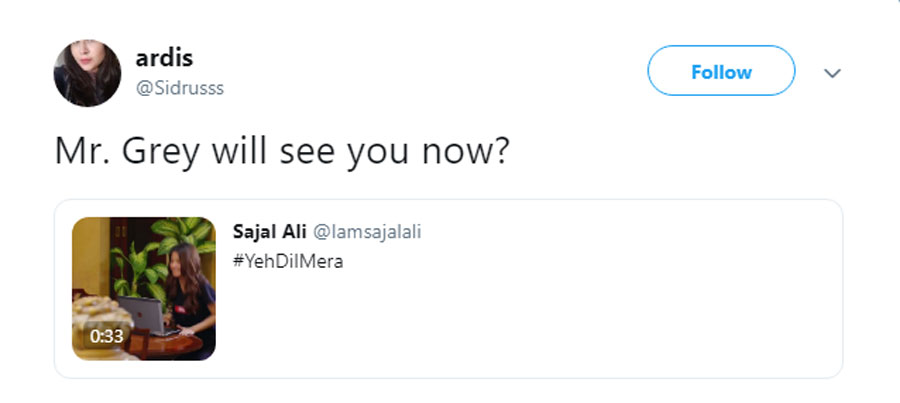Screen dimensions: 900x403
Task: Click the word 'Grey' in the tweet
Action: coord(161,151)
